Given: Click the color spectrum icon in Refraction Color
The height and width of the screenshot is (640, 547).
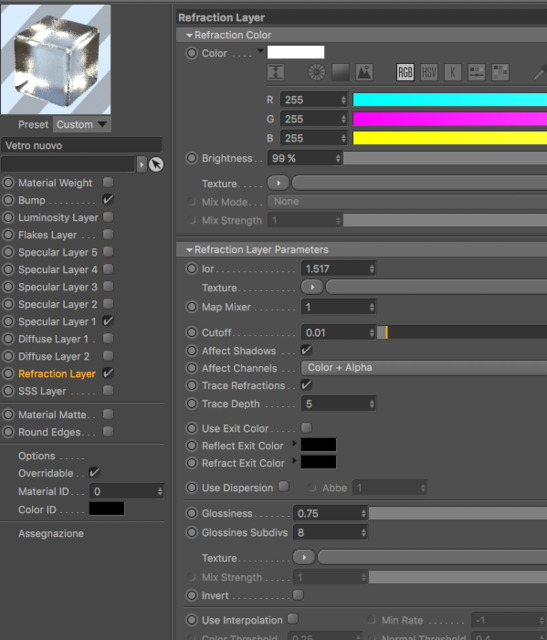Looking at the screenshot, I should [x=276, y=72].
